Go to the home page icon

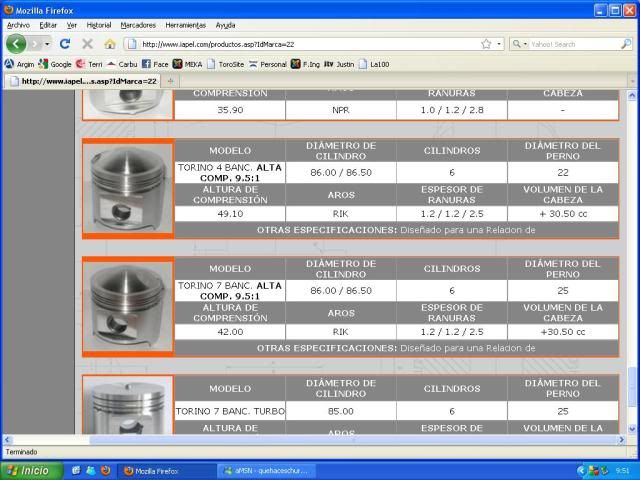pos(109,44)
